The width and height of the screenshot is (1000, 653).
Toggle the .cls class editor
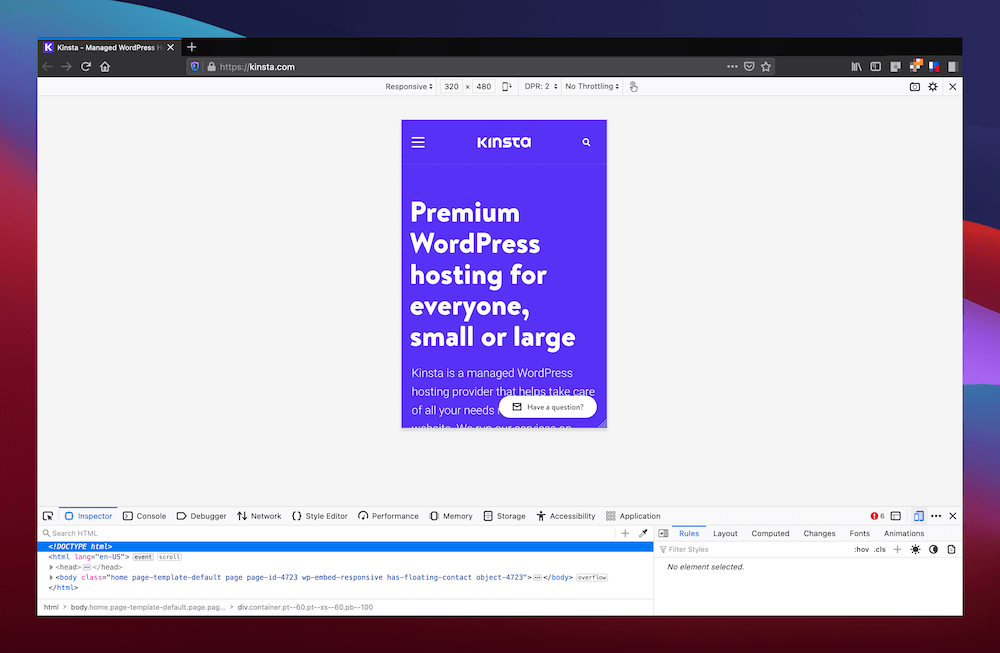coord(880,549)
